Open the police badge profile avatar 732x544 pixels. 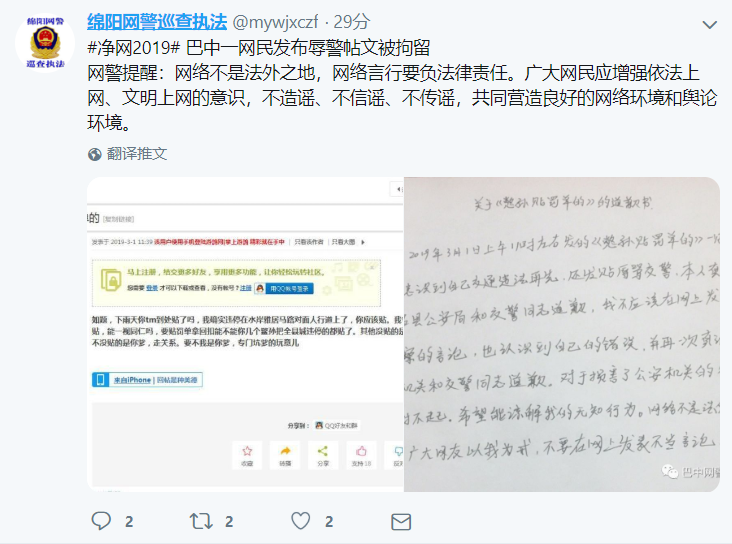[x=45, y=42]
